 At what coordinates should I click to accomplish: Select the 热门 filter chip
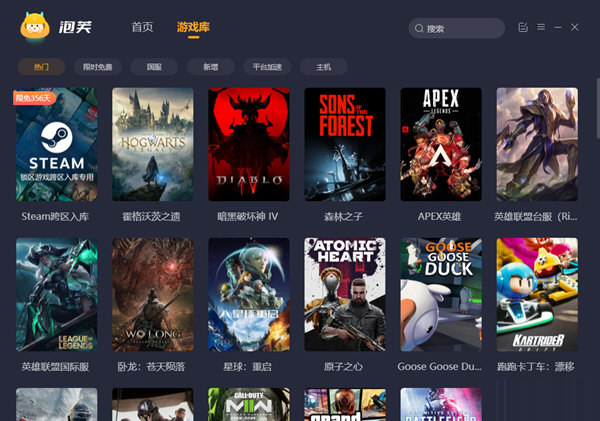41,67
